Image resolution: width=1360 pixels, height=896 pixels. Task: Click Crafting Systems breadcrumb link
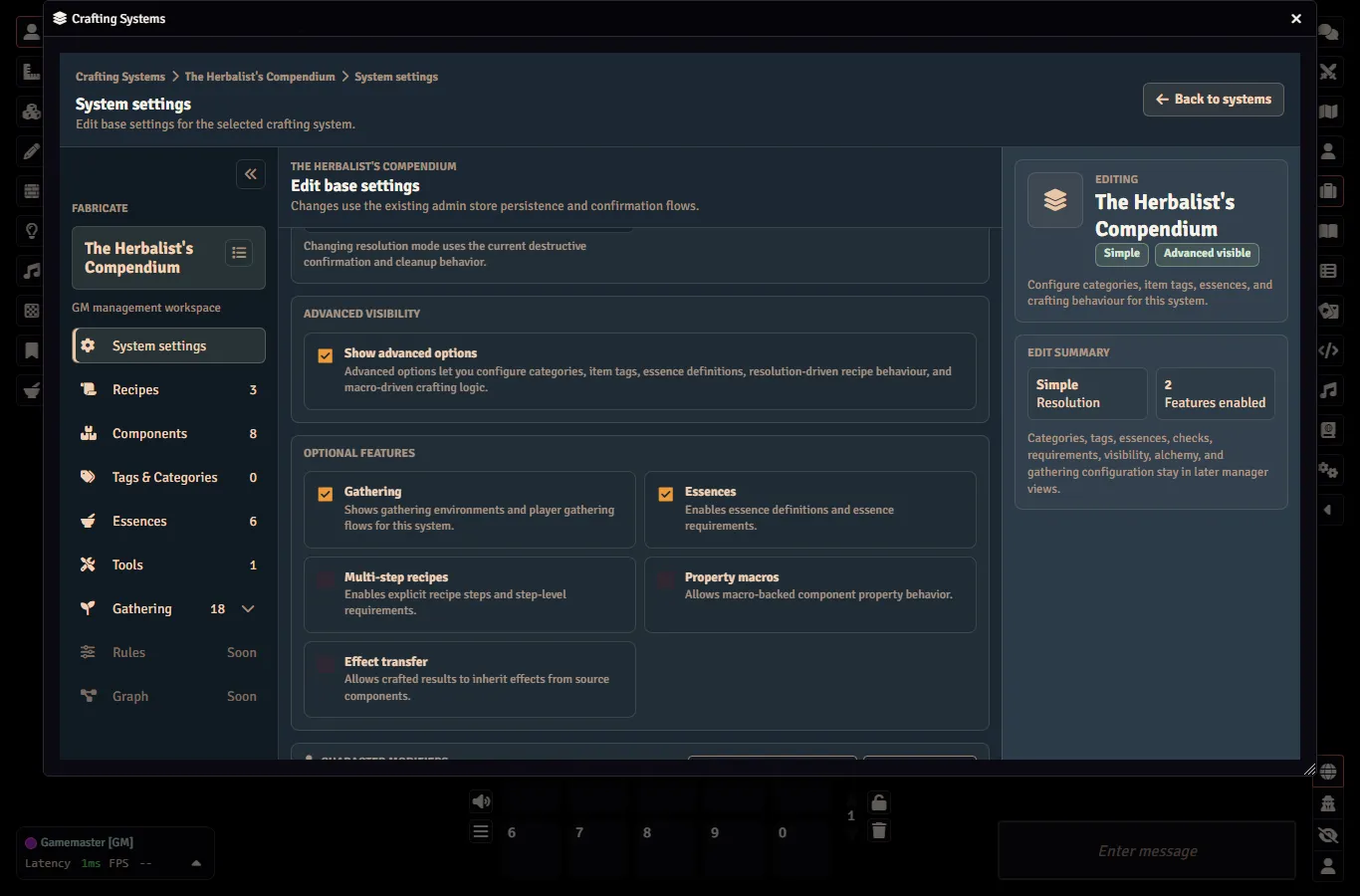pos(120,77)
